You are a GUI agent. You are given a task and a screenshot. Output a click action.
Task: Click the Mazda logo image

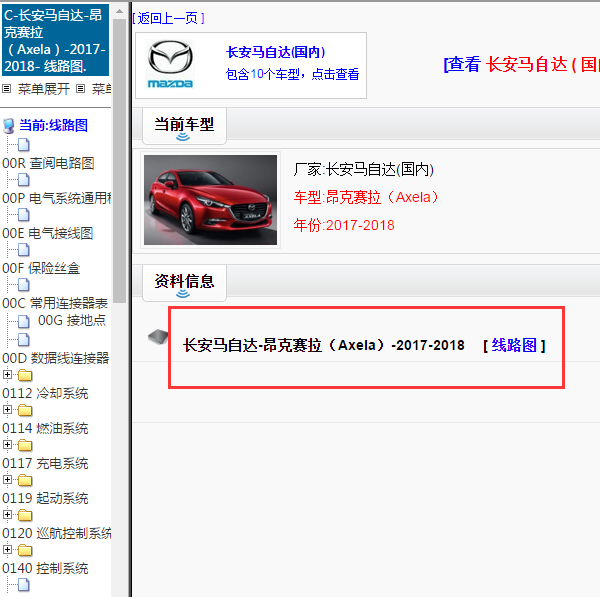tap(170, 64)
